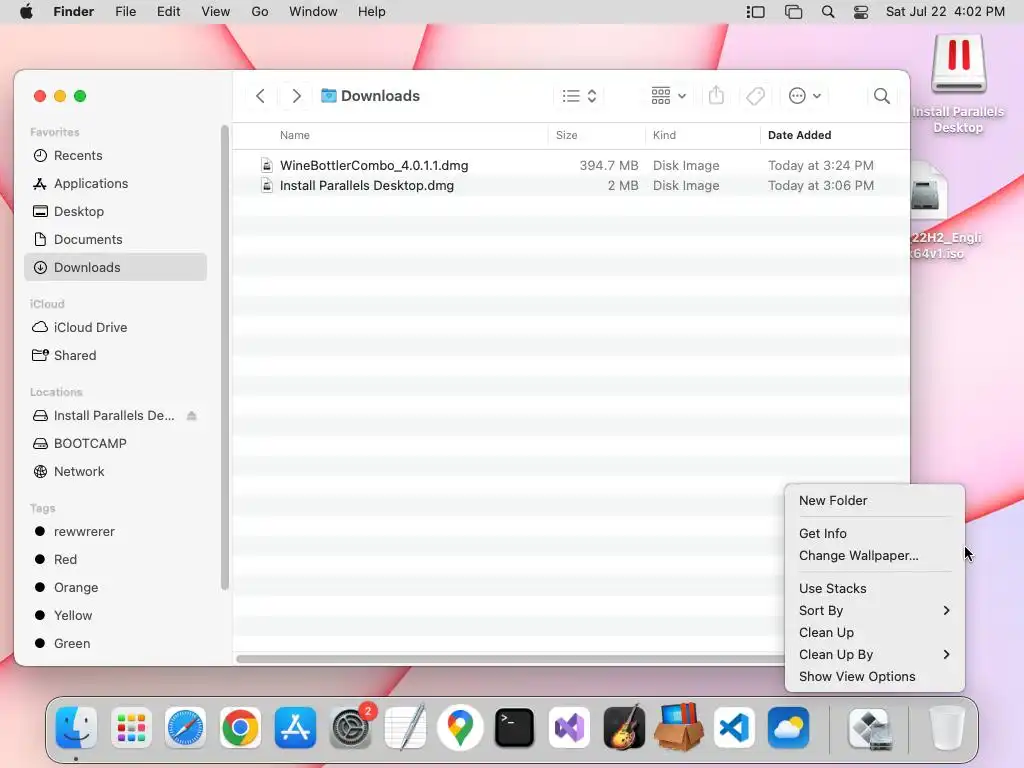Open iCloud Drive in the sidebar
The width and height of the screenshot is (1024, 768).
point(116,327)
